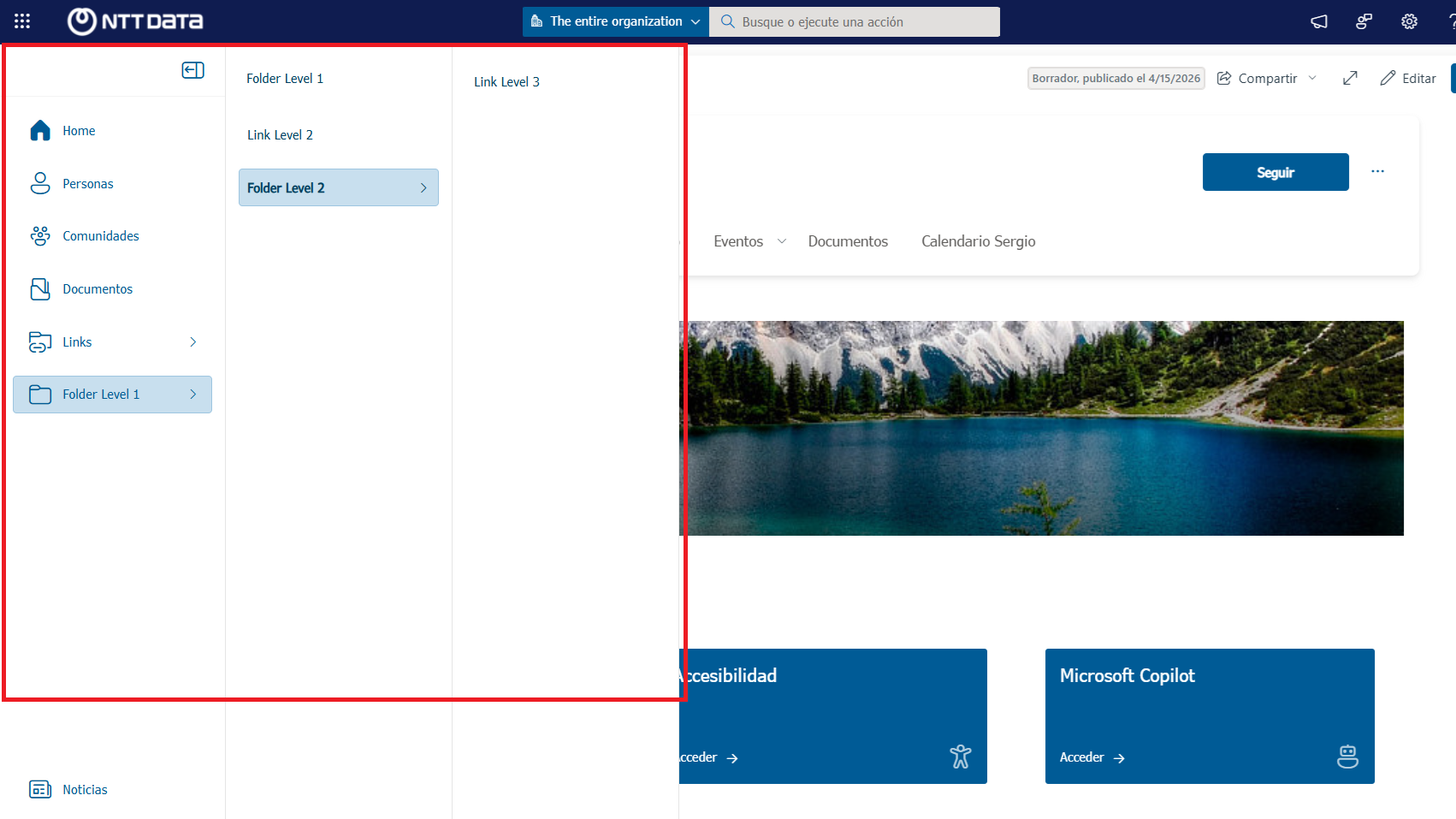Expand the Links chevron
Viewport: 1456px width, 819px height.
193,342
